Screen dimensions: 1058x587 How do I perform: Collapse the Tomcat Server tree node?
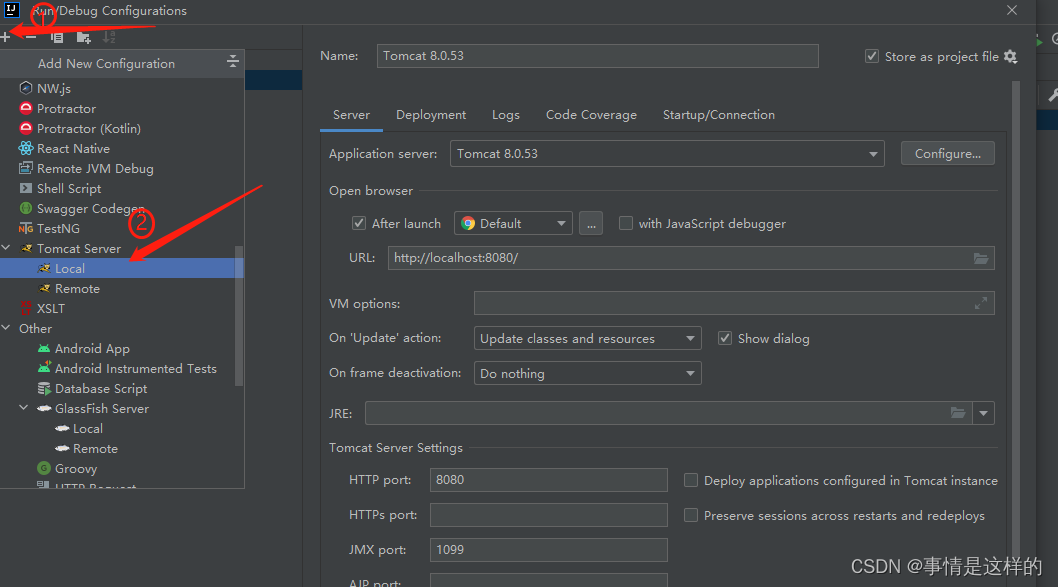coord(7,248)
